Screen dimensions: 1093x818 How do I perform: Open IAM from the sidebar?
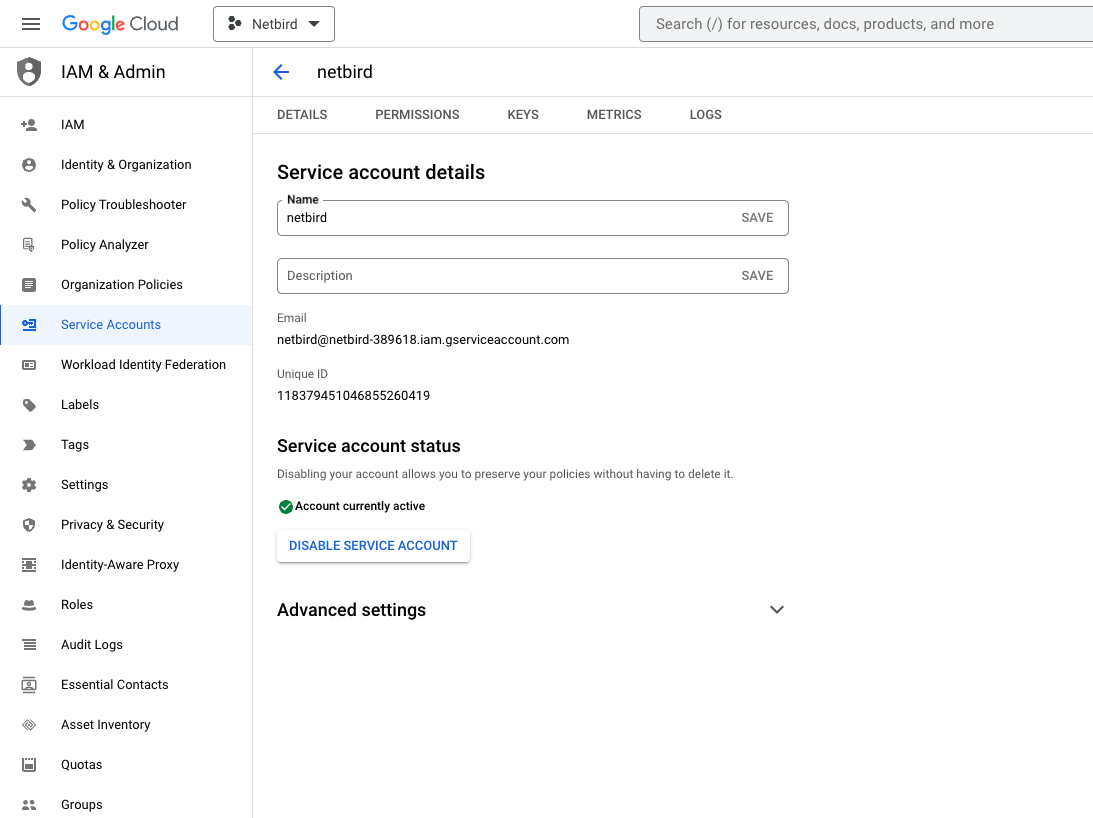(x=72, y=124)
